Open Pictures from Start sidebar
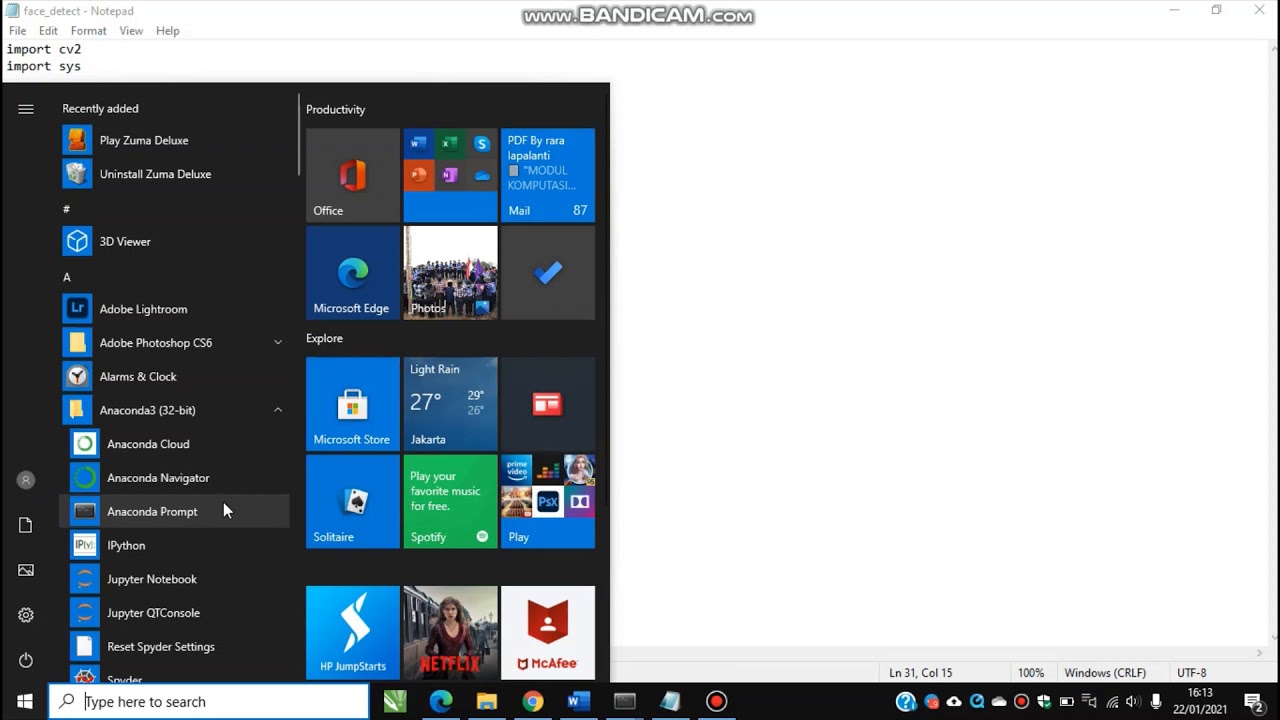Viewport: 1280px width, 720px height. tap(26, 570)
